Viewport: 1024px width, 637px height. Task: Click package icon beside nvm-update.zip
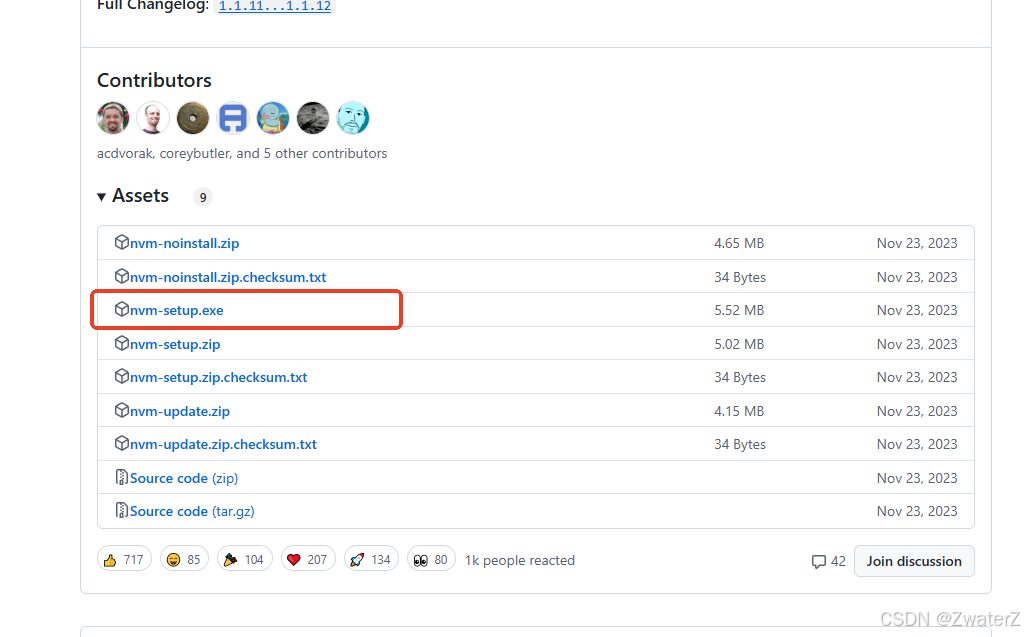click(121, 411)
